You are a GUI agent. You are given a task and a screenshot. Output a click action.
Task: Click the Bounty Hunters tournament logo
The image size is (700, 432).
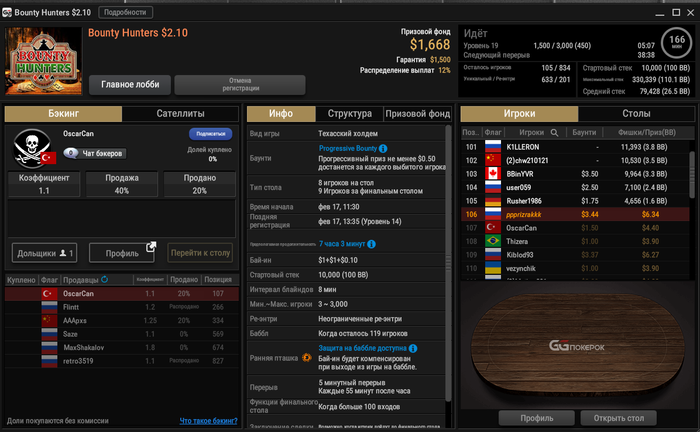point(43,61)
